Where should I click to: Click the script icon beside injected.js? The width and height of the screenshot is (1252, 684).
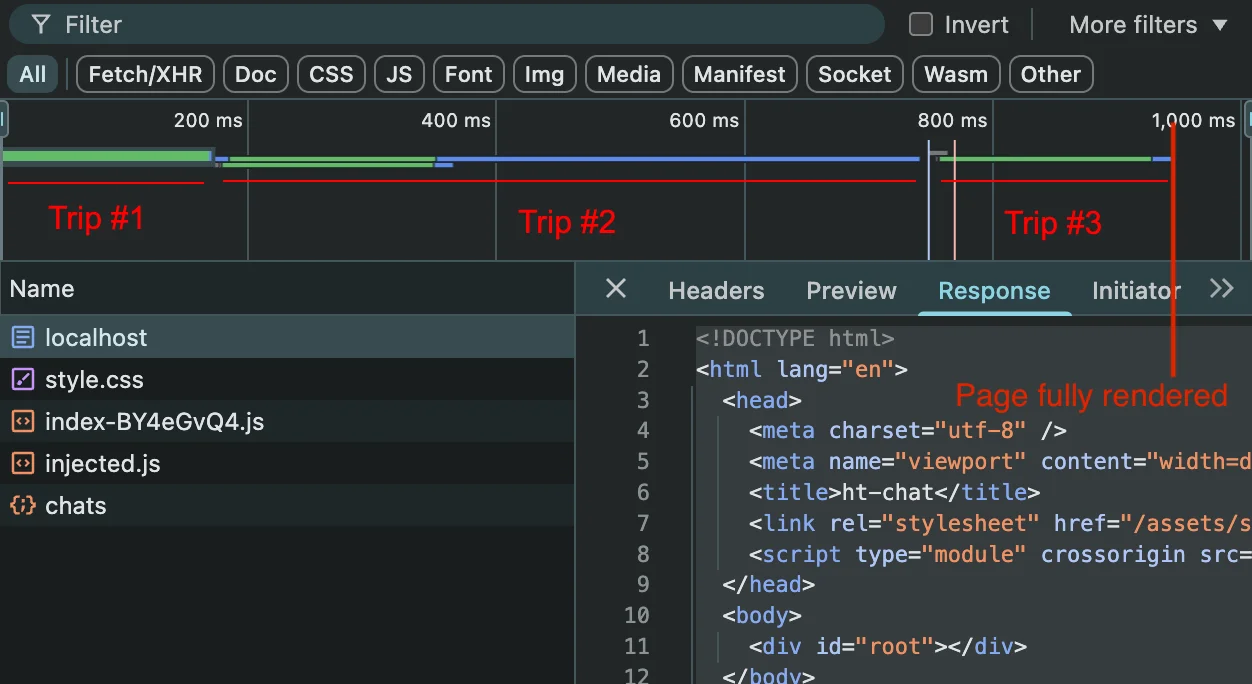(22, 463)
